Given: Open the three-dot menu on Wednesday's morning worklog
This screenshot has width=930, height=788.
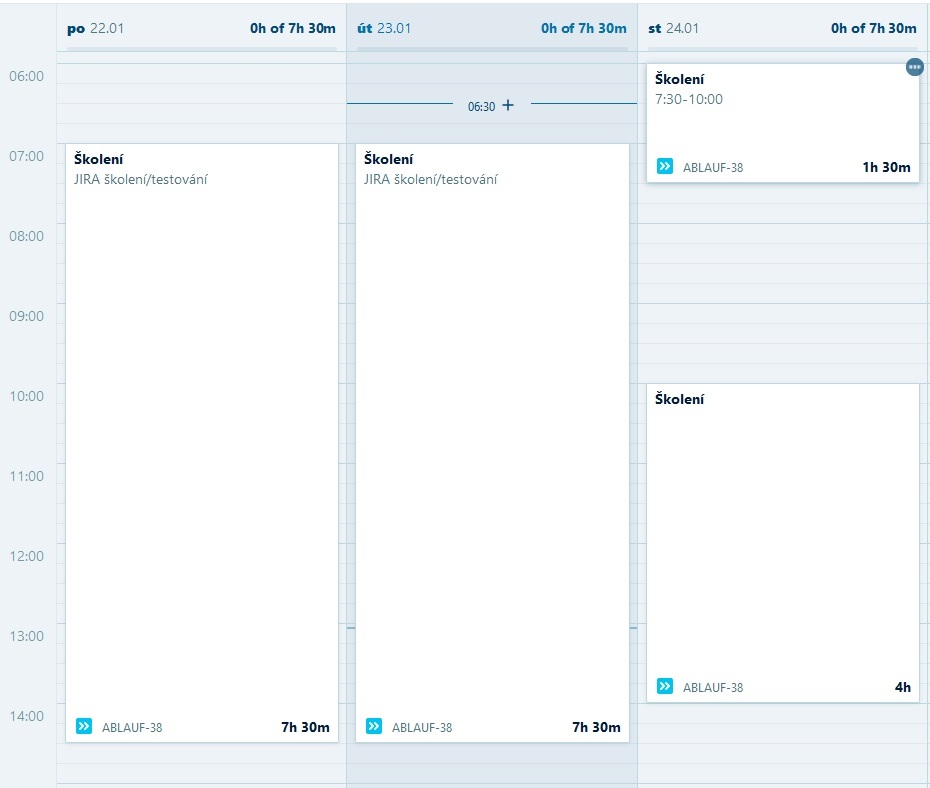Looking at the screenshot, I should [x=914, y=67].
